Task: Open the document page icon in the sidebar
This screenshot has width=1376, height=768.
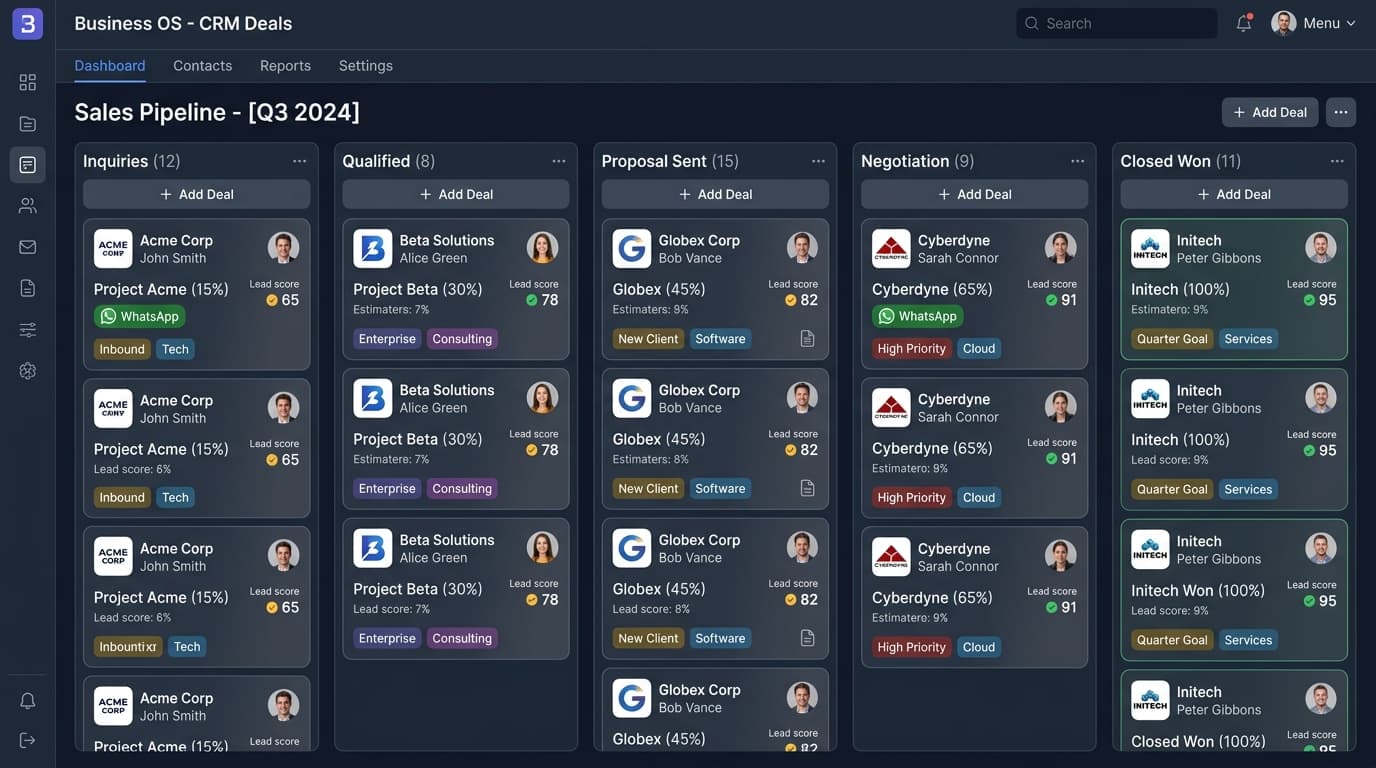Action: pos(27,288)
